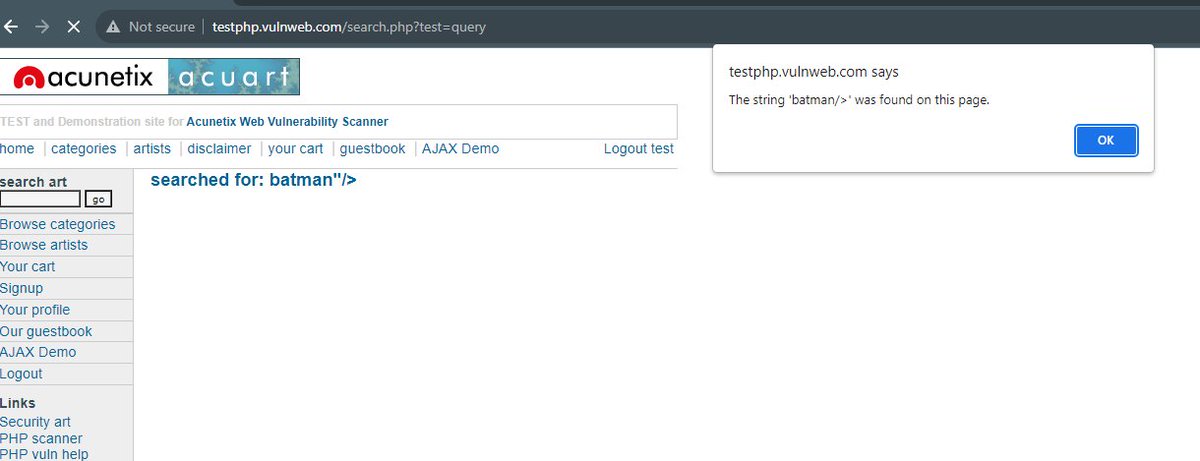Click the sidebar Logout link
The width and height of the screenshot is (1200, 461).
21,374
